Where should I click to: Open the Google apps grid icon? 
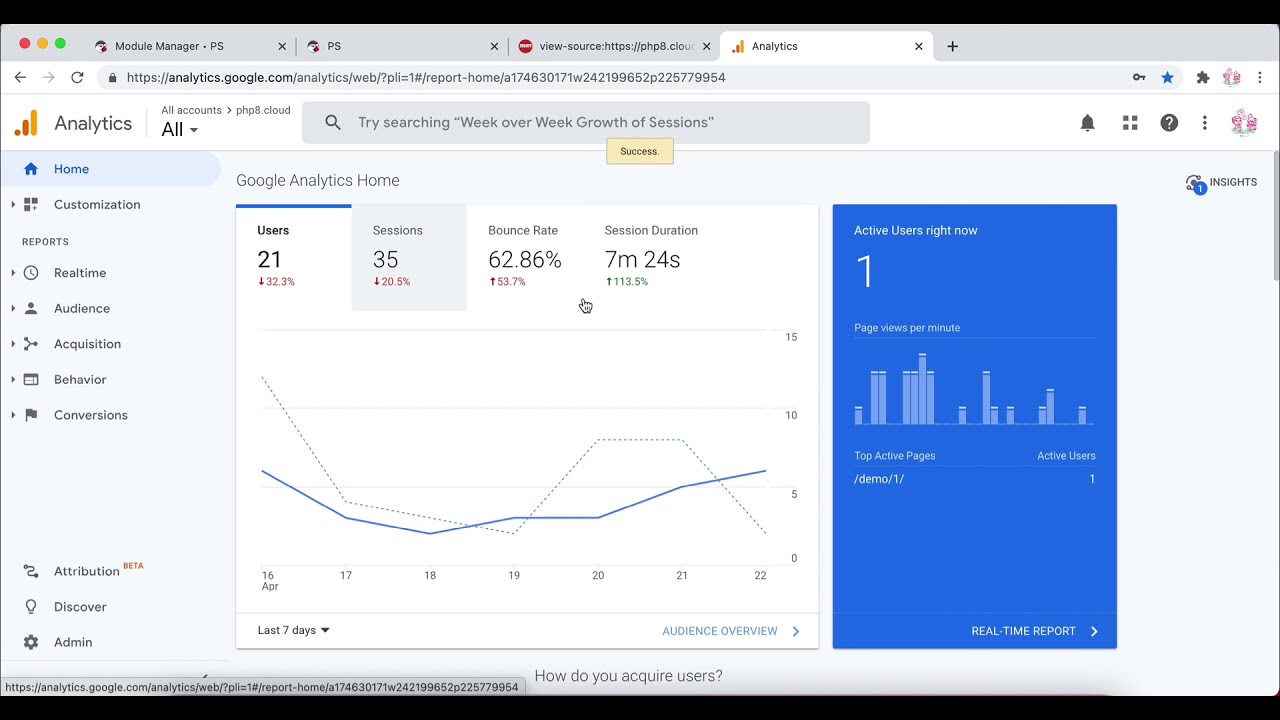(x=1130, y=123)
